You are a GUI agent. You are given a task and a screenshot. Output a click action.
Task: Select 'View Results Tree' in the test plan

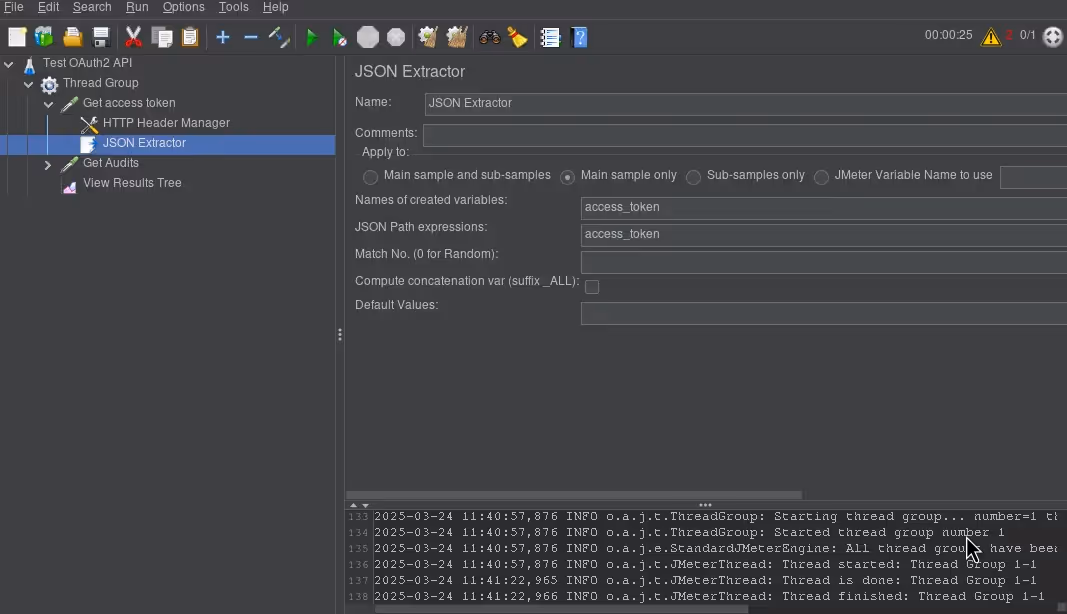[132, 183]
